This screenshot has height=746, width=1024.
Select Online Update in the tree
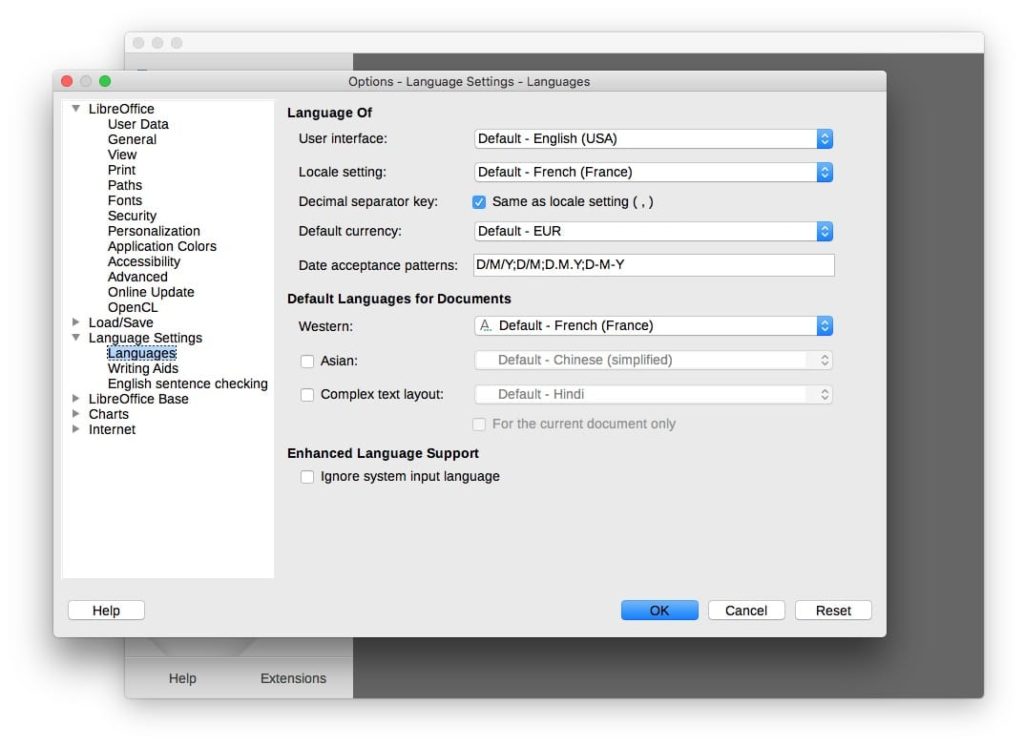pos(151,292)
